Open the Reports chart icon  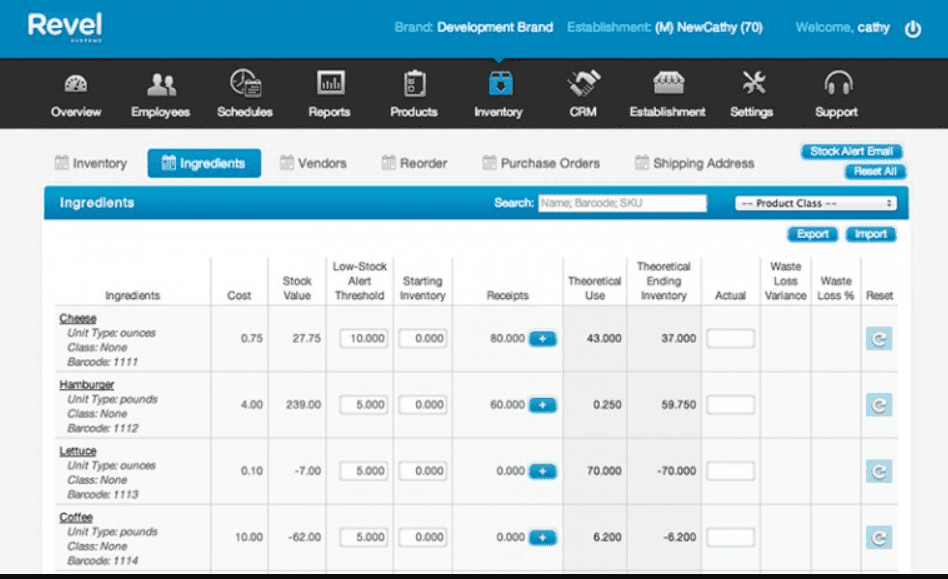[329, 83]
